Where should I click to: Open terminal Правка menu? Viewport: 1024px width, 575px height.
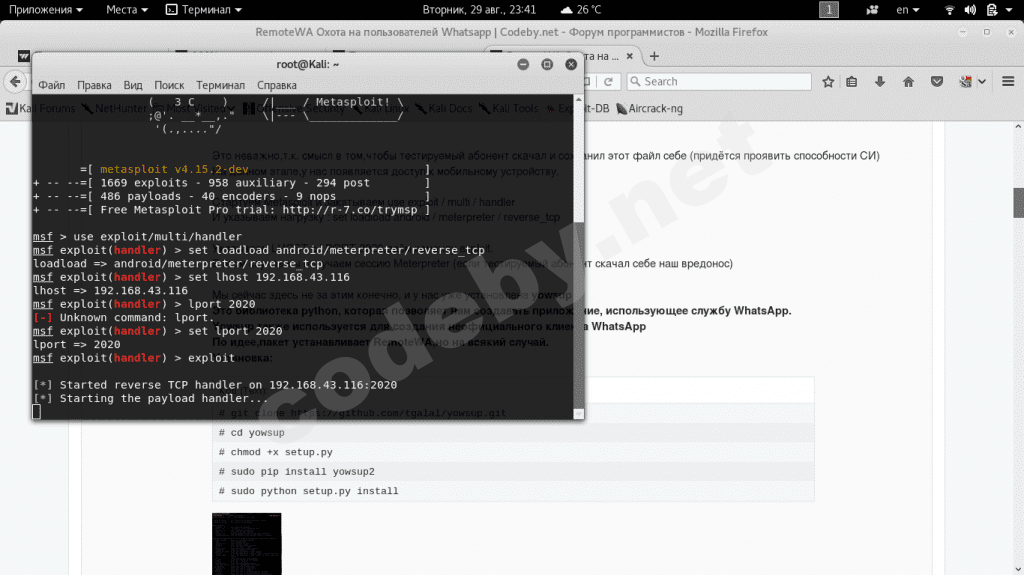94,85
